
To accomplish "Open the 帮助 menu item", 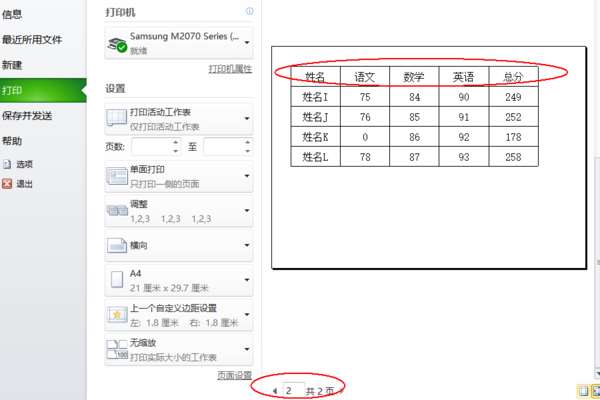I will click(x=12, y=141).
